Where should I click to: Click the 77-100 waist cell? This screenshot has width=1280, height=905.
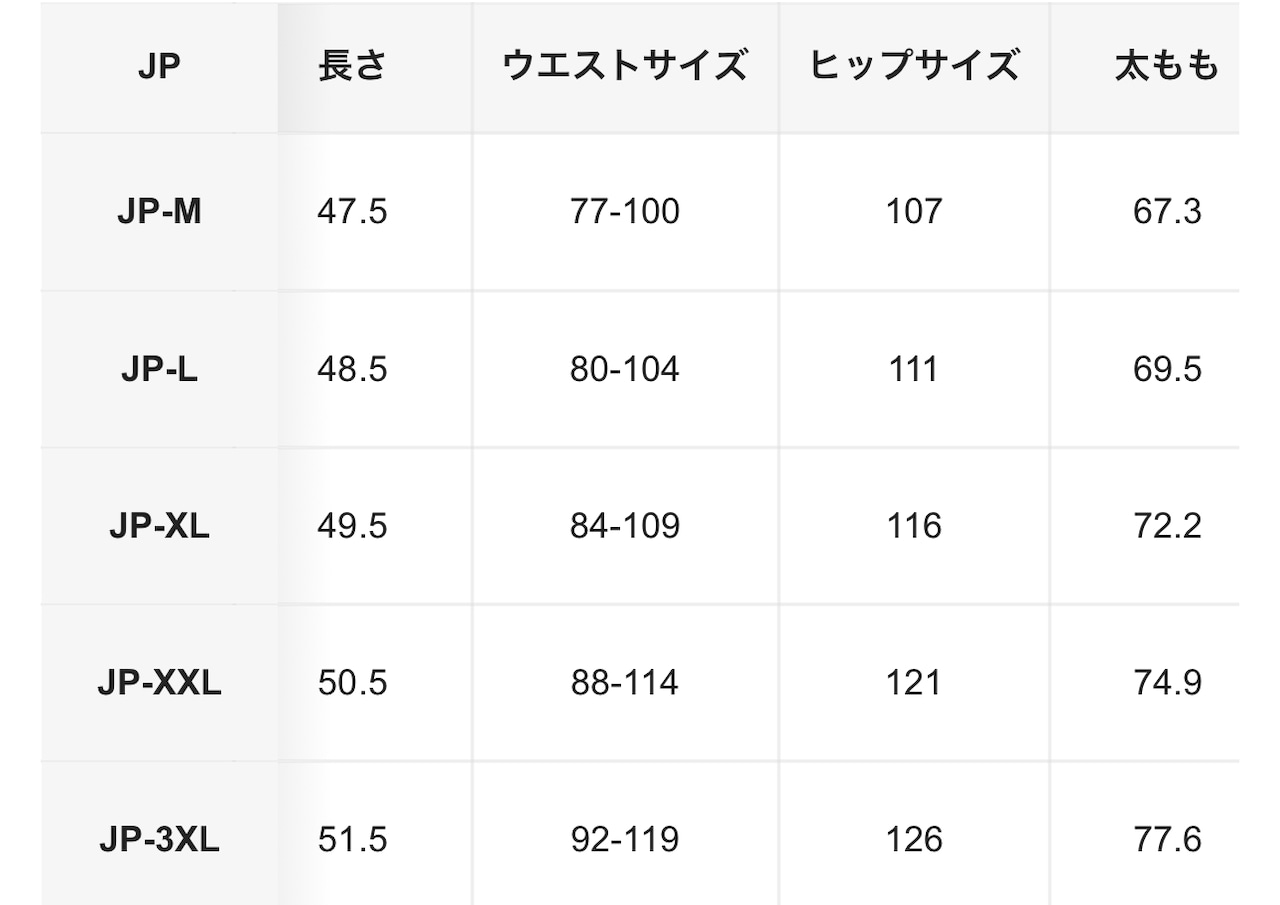[625, 211]
